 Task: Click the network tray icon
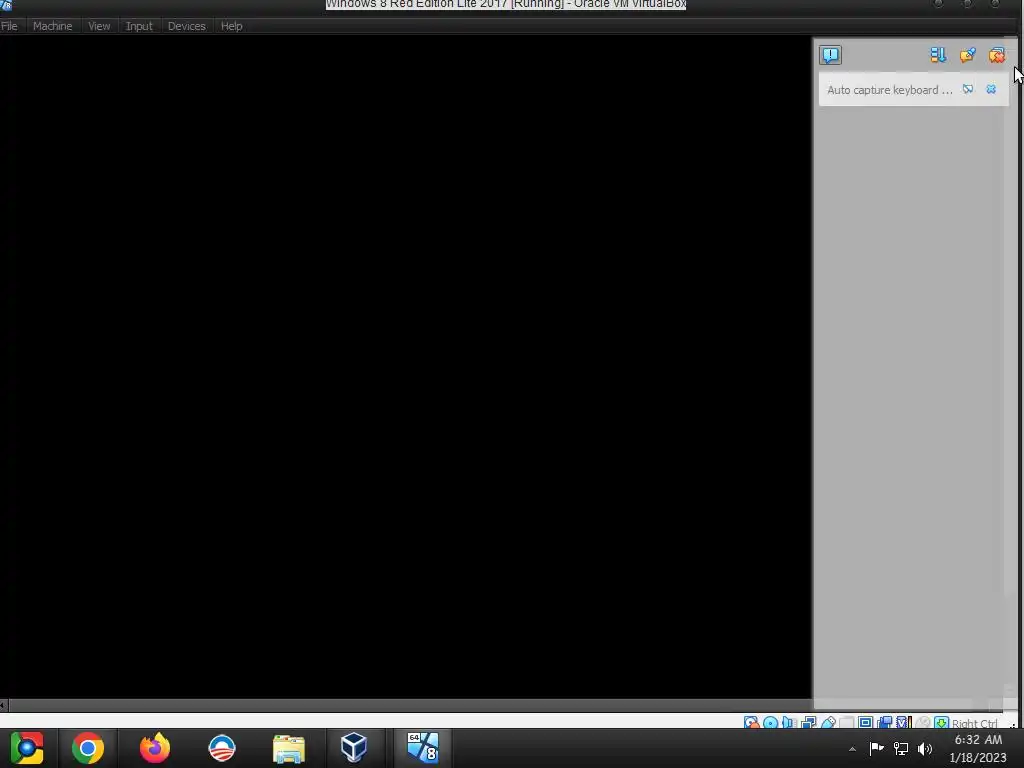click(901, 748)
